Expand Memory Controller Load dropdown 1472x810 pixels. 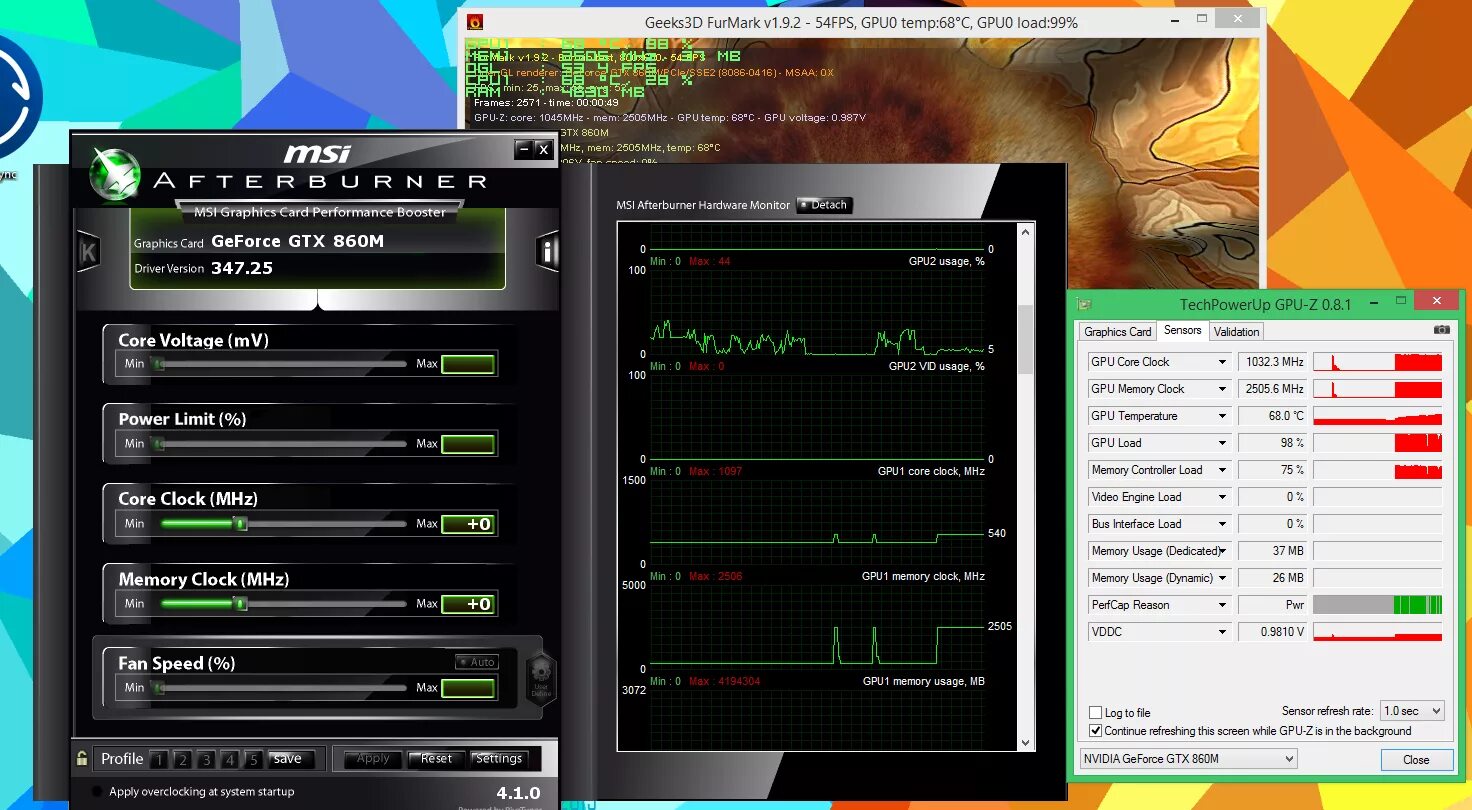pyautogui.click(x=1221, y=470)
